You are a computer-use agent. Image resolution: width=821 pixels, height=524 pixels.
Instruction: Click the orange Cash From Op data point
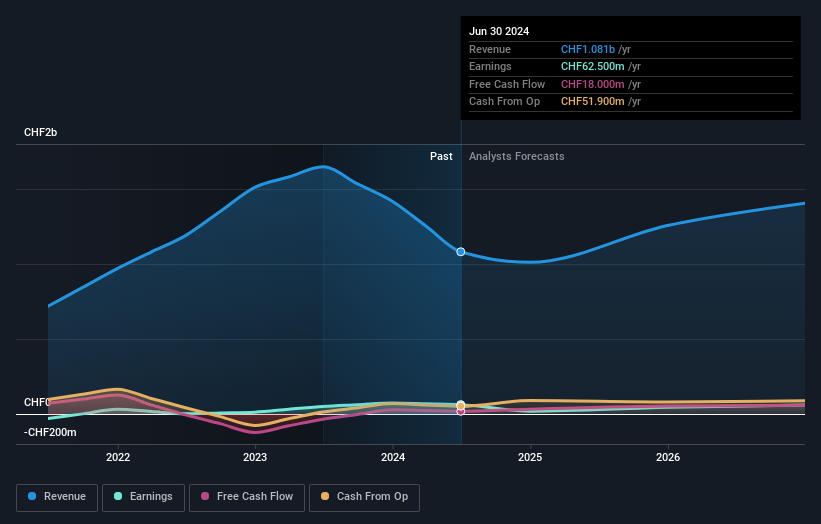click(460, 406)
